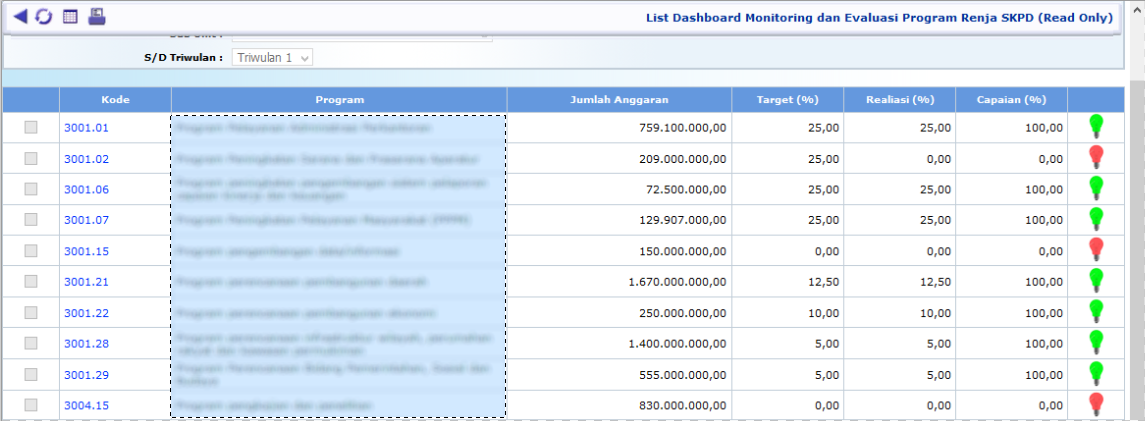Click the Program column header
1145x421 pixels.
[339, 100]
